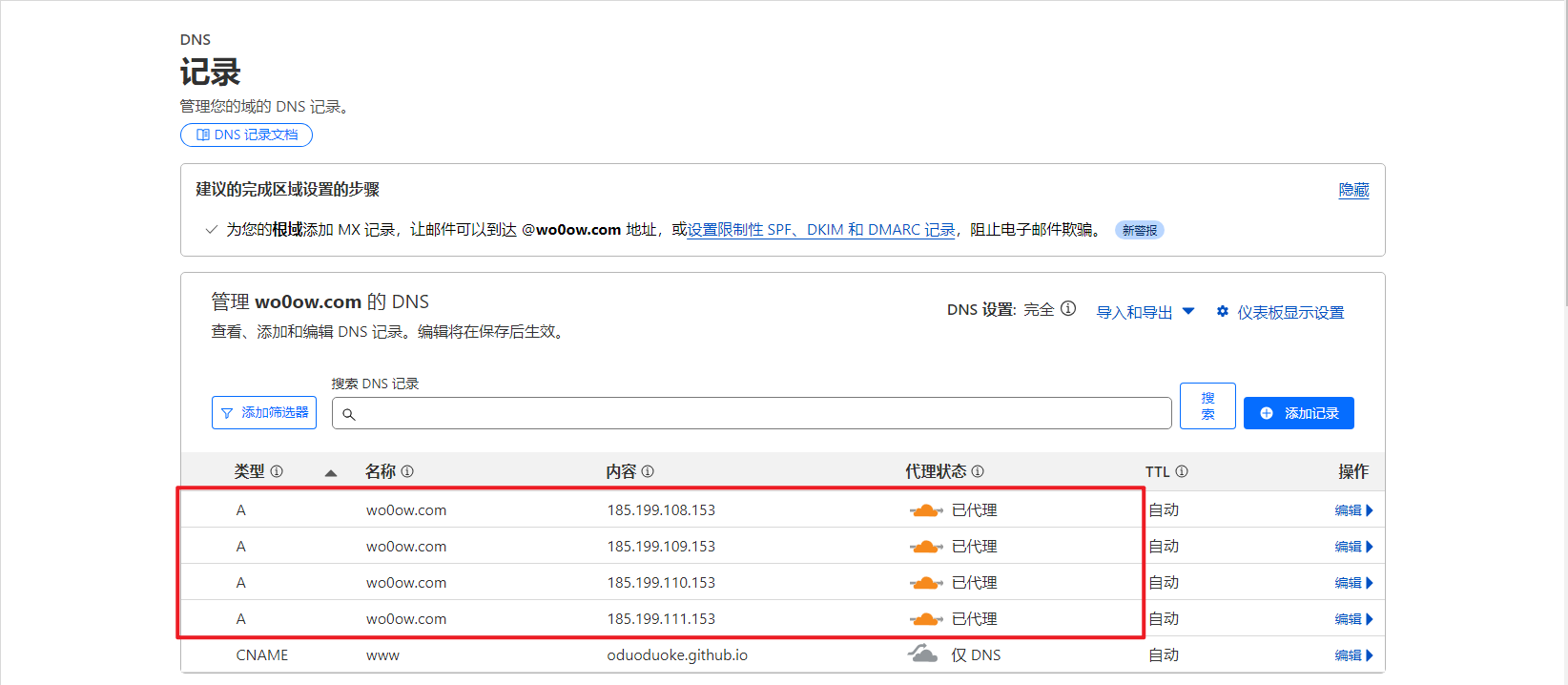Click info icon next to 名称 header
1568x685 pixels.
pyautogui.click(x=407, y=471)
